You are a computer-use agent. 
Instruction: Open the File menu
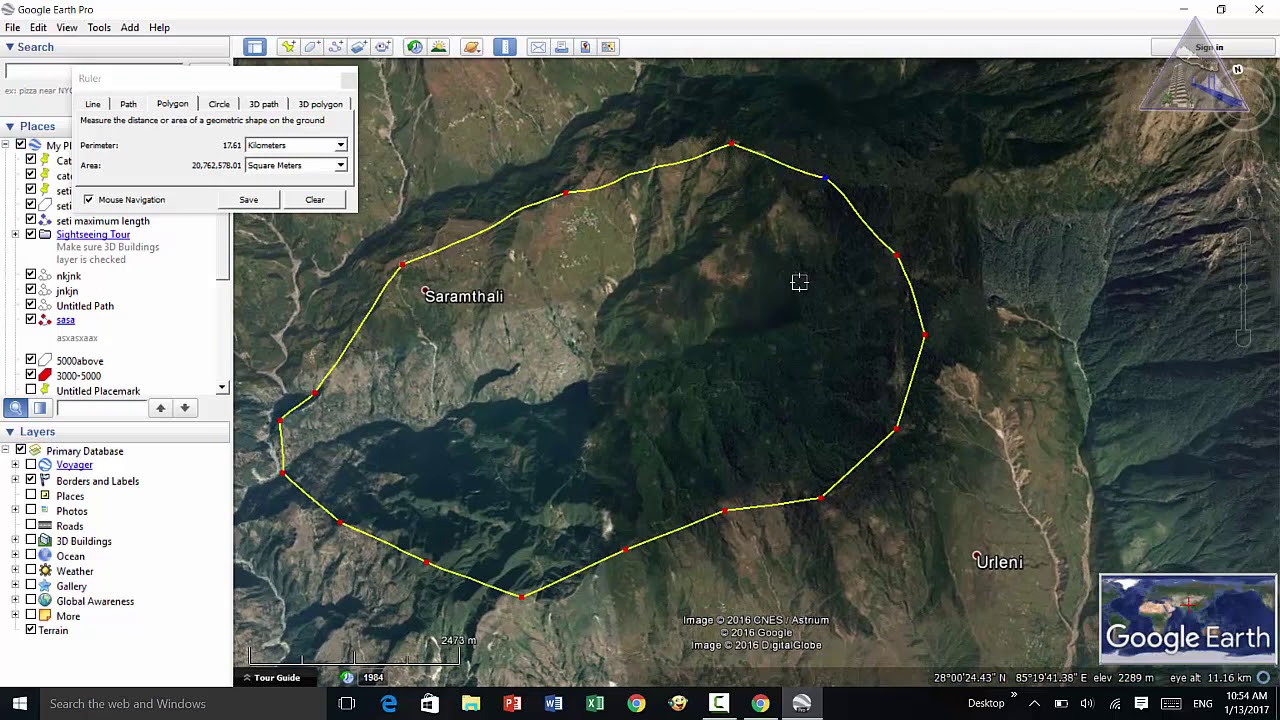click(12, 28)
